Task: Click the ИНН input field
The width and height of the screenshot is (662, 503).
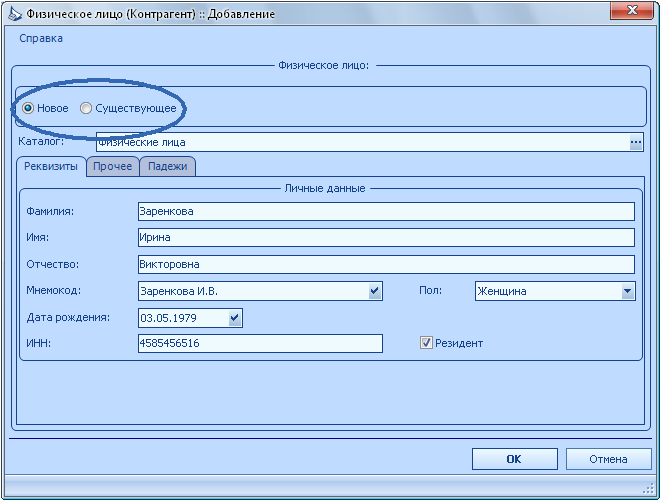Action: [x=260, y=343]
